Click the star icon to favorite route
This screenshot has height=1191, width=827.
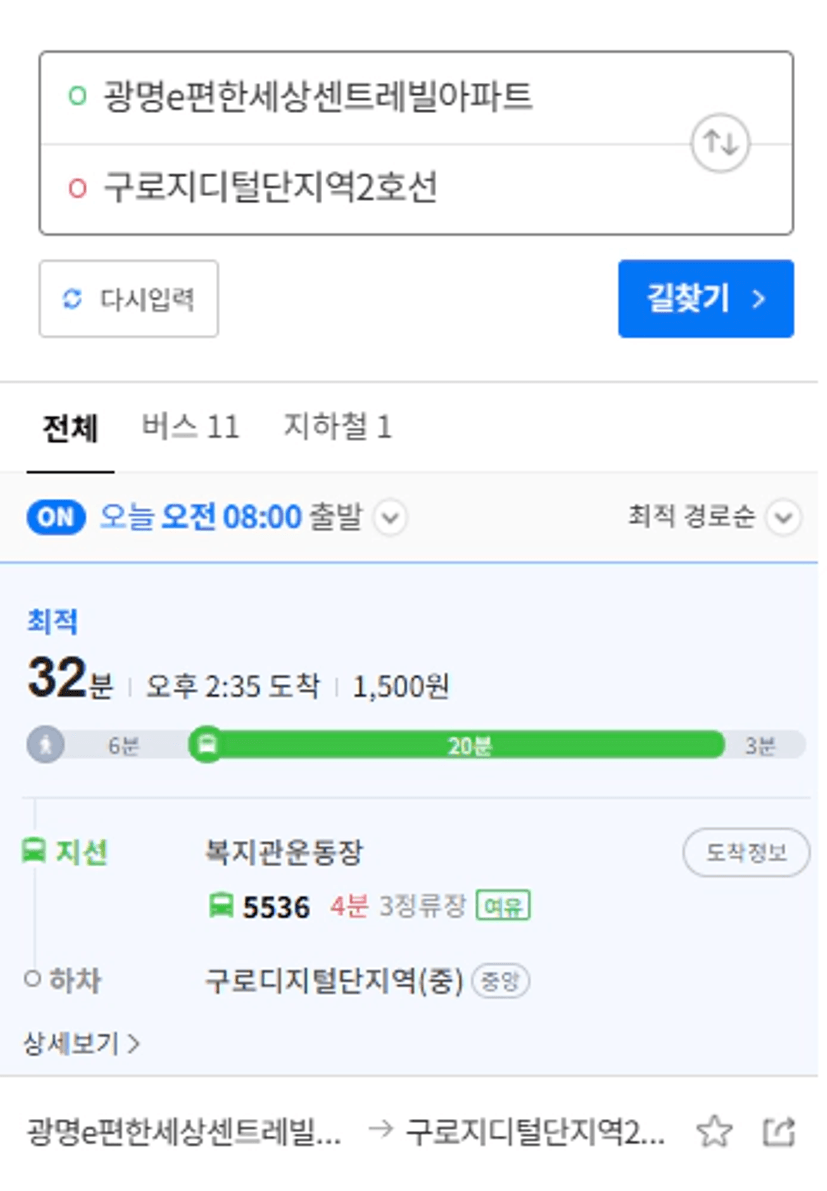tap(715, 1132)
